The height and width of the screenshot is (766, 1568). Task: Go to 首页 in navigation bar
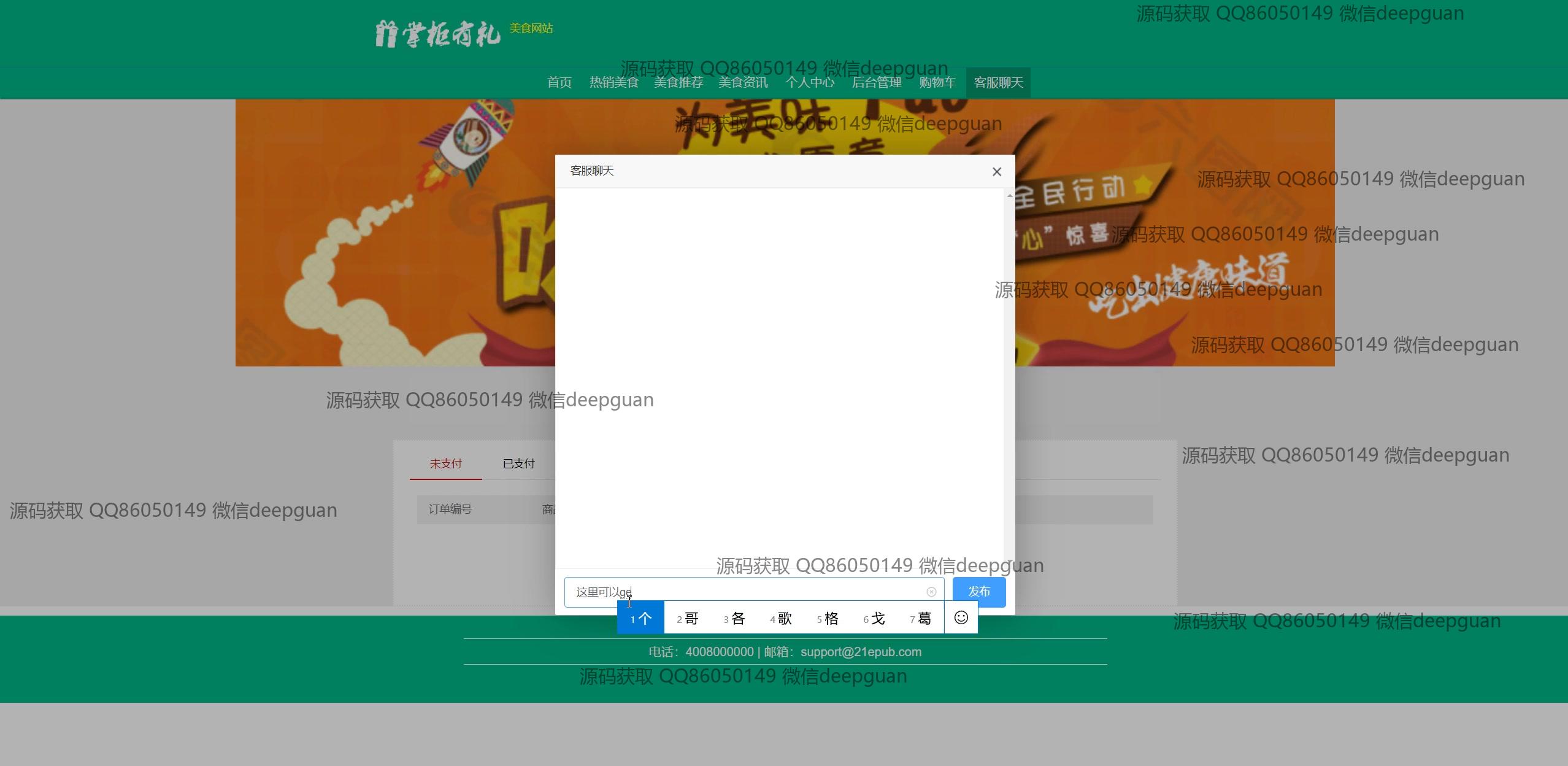(x=559, y=82)
